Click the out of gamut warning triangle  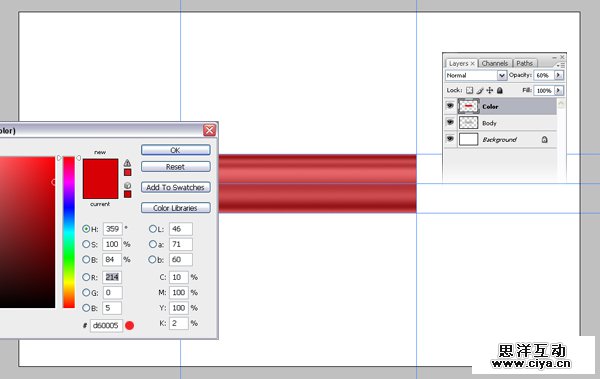(127, 163)
